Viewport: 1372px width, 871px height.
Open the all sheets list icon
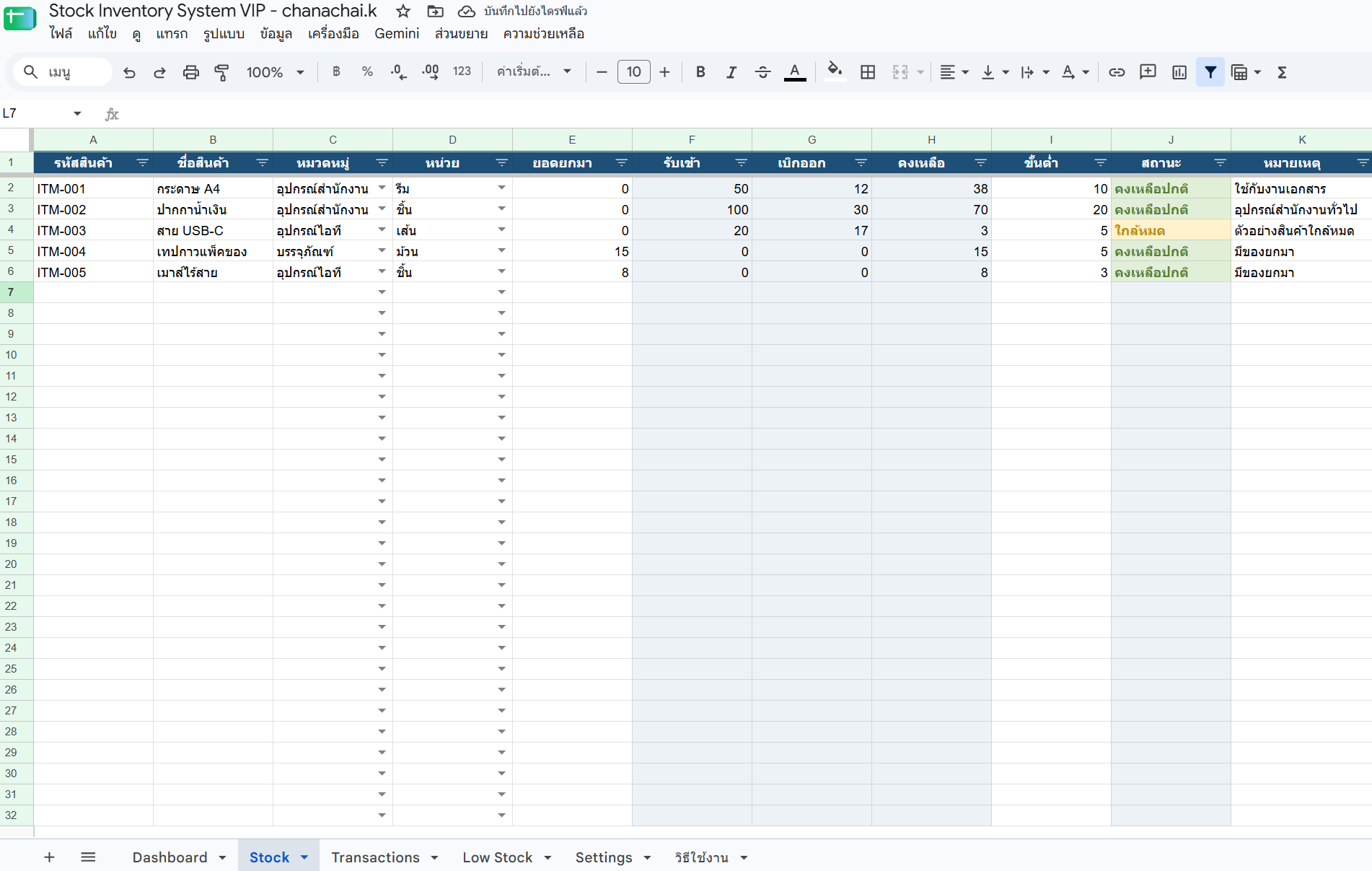click(x=88, y=857)
